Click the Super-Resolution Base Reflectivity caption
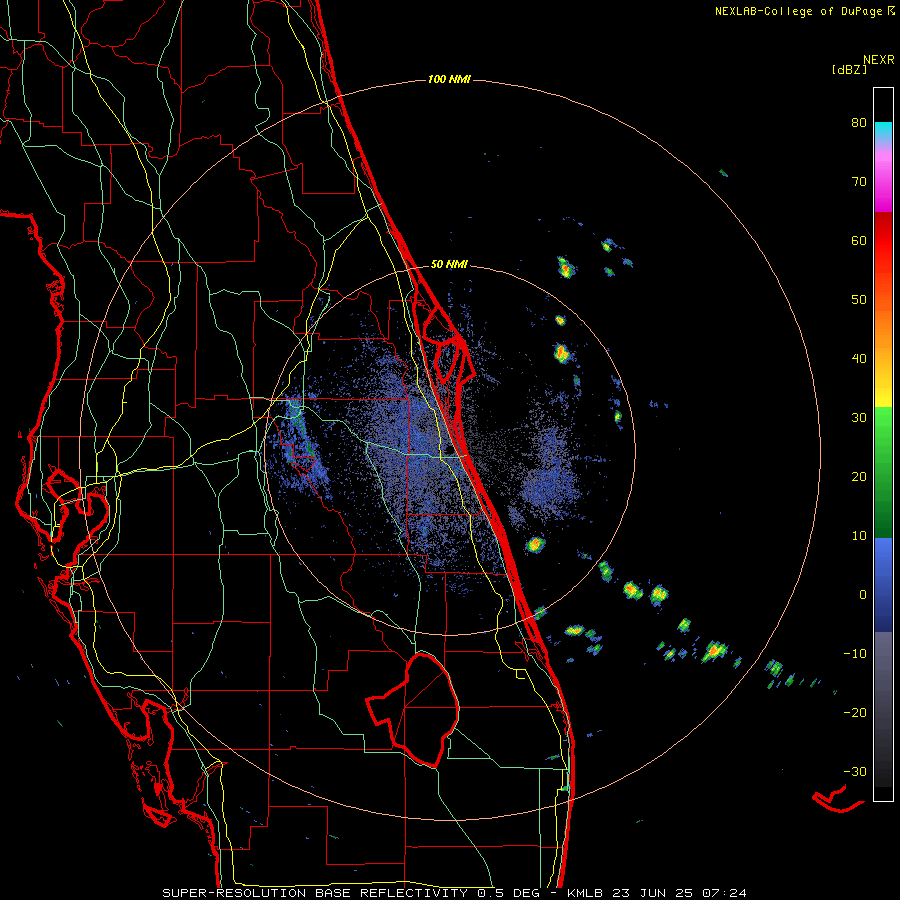900x900 pixels. (x=315, y=893)
